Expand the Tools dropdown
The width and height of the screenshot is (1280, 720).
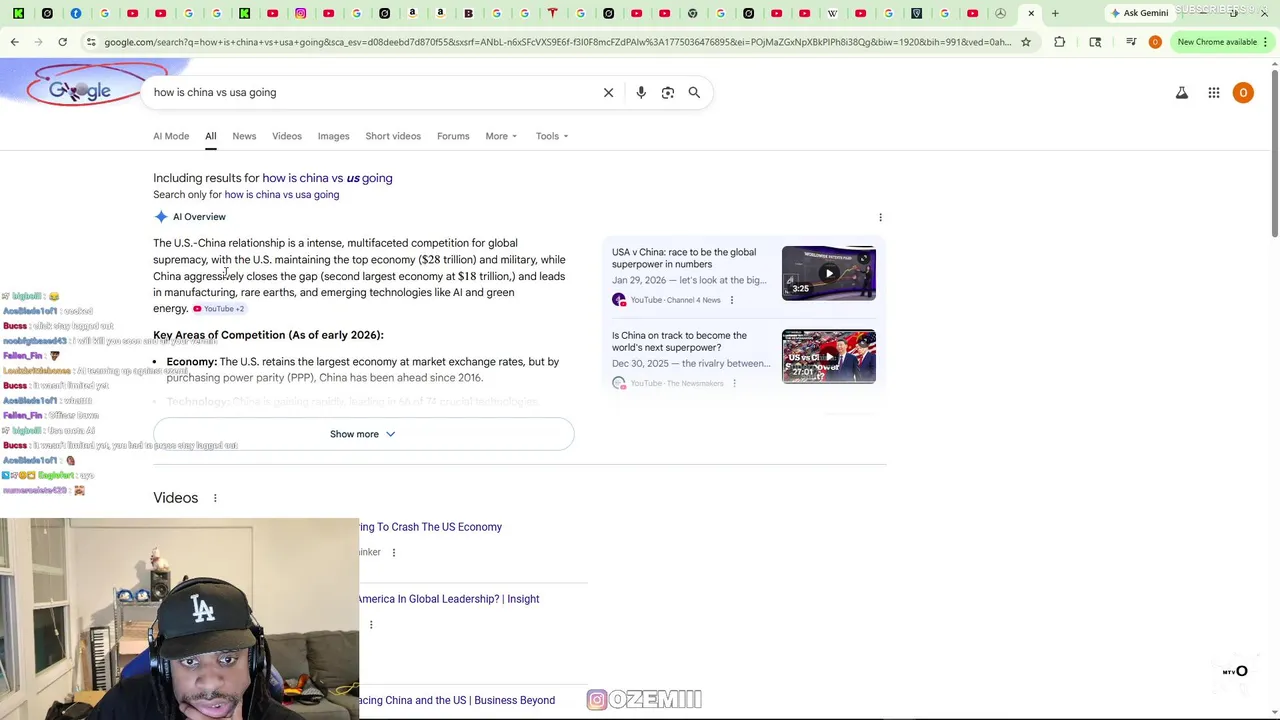(x=551, y=136)
